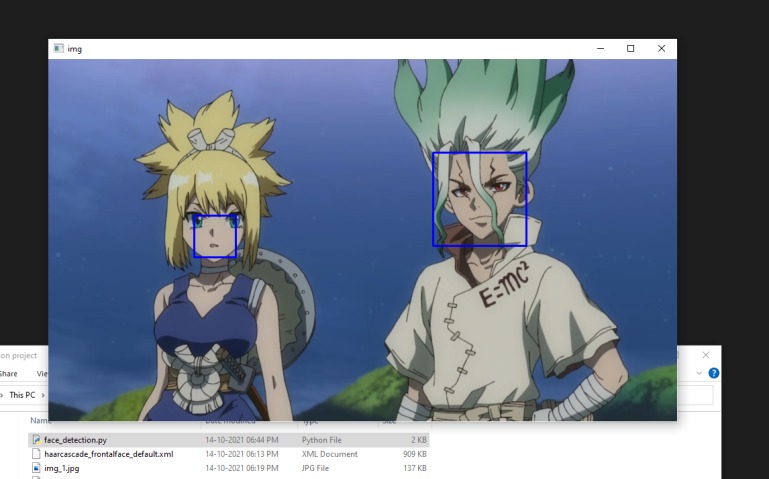Close the File Explorer window
769x479 pixels.
pyautogui.click(x=706, y=355)
